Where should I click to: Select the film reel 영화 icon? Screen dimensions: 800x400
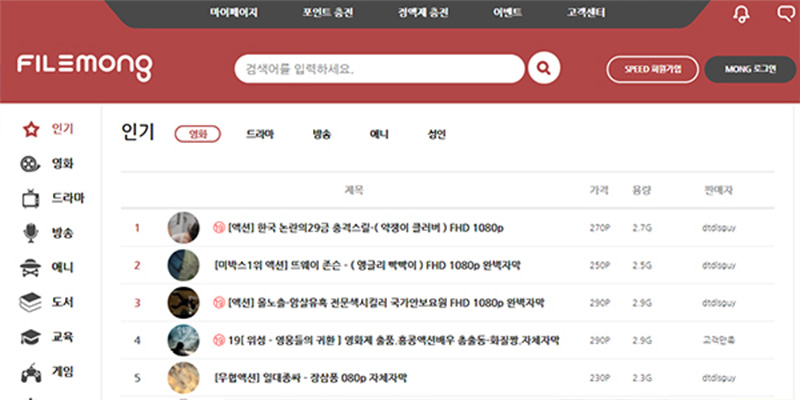(x=31, y=163)
